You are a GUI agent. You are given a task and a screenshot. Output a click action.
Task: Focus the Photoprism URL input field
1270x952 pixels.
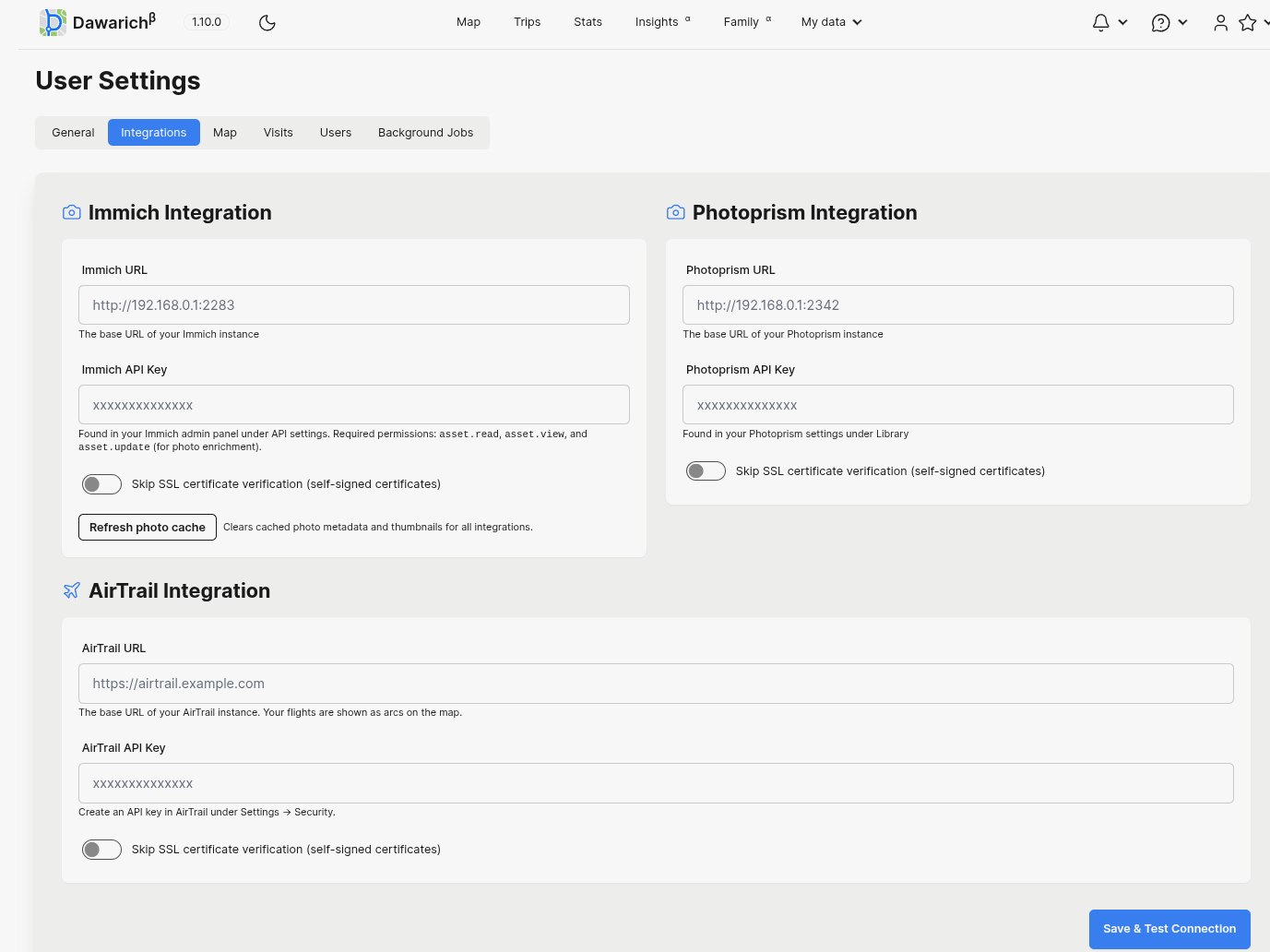coord(958,305)
